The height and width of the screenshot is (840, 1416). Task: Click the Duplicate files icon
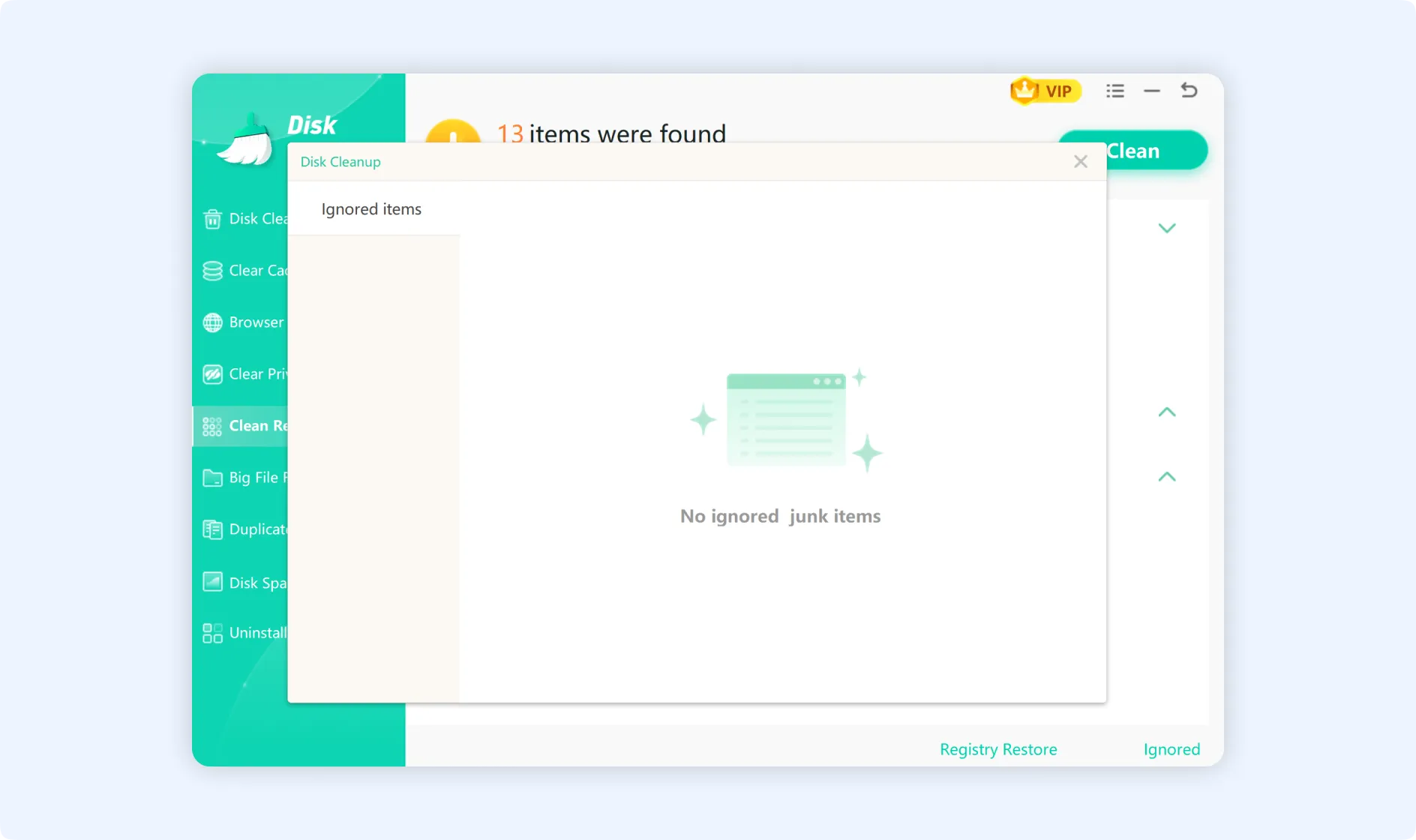pyautogui.click(x=212, y=529)
